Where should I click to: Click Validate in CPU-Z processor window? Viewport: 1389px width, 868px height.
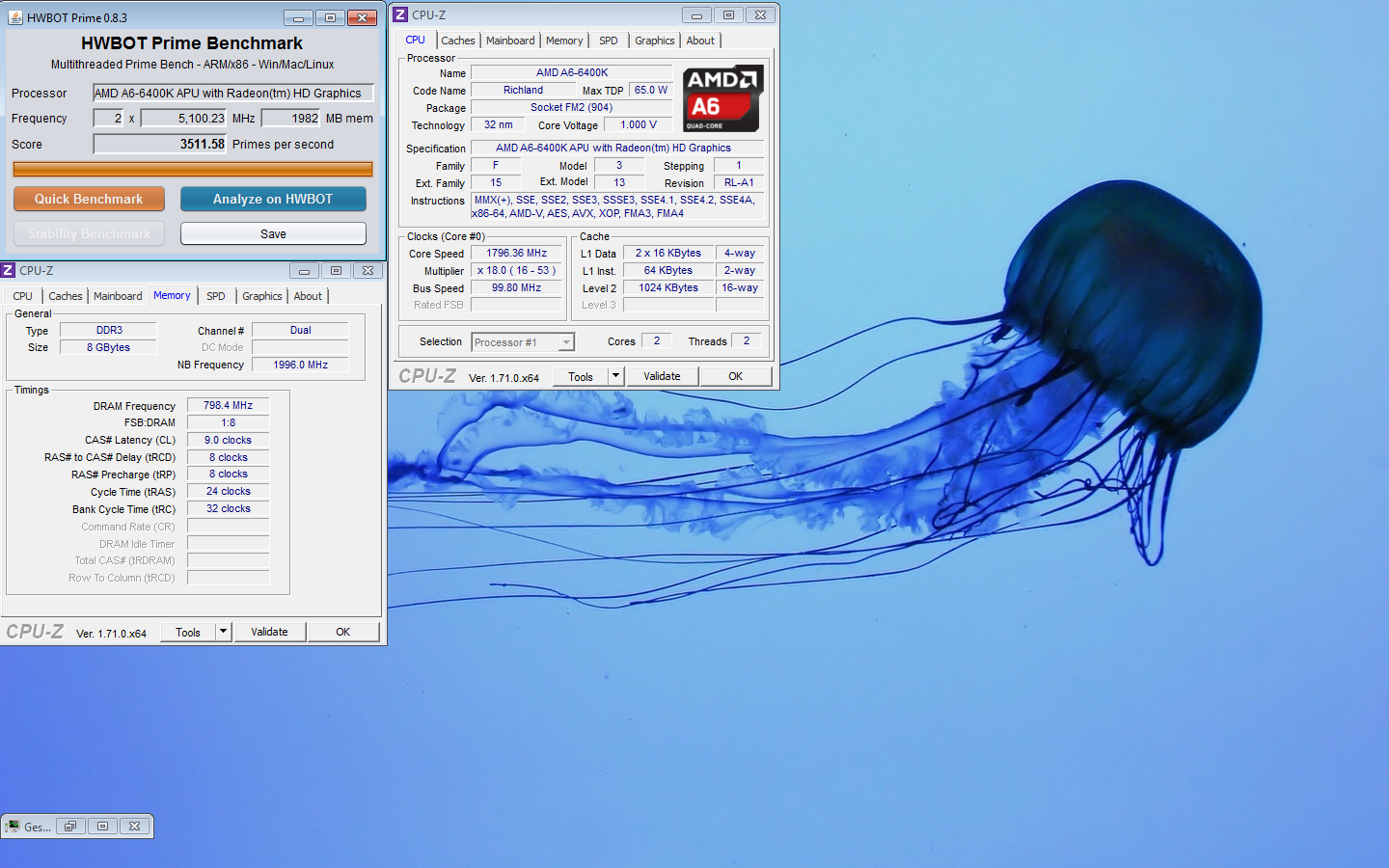point(662,376)
